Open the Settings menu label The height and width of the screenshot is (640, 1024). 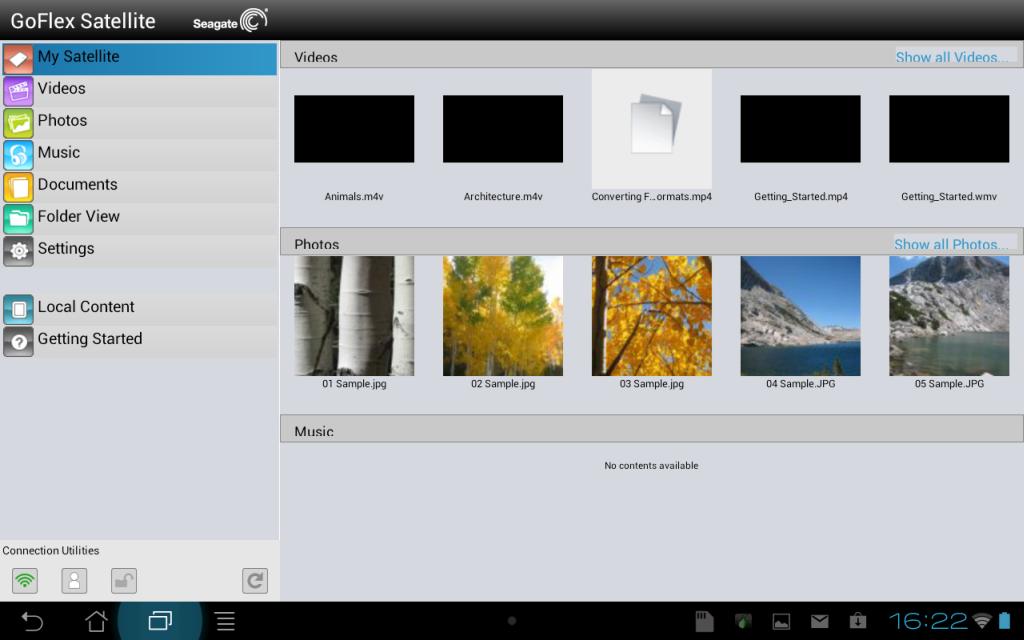tap(66, 248)
